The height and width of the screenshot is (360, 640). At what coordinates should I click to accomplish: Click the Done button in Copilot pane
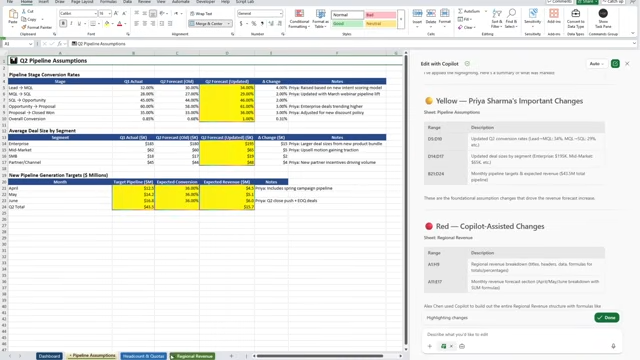[x=607, y=318]
